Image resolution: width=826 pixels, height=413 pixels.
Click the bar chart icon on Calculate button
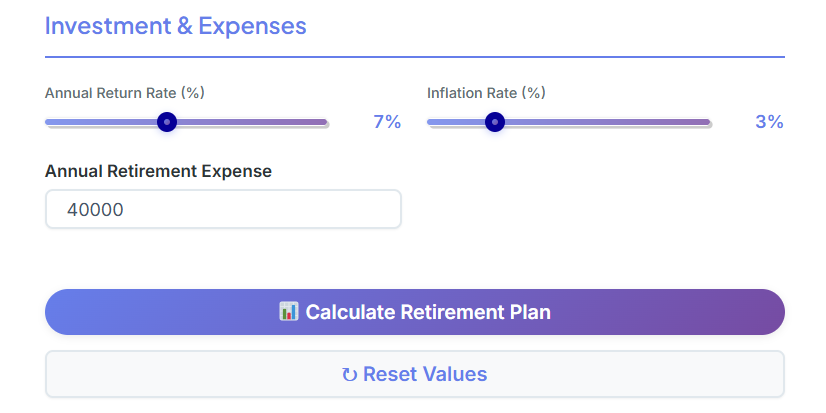coord(289,312)
